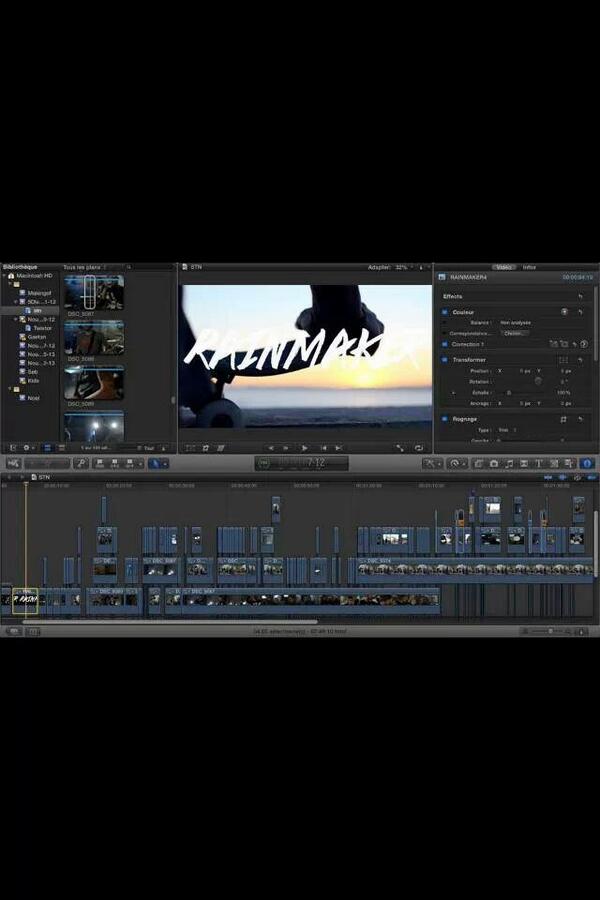This screenshot has height=900, width=600.
Task: Click the Transform tool under the viewer
Action: click(191, 448)
